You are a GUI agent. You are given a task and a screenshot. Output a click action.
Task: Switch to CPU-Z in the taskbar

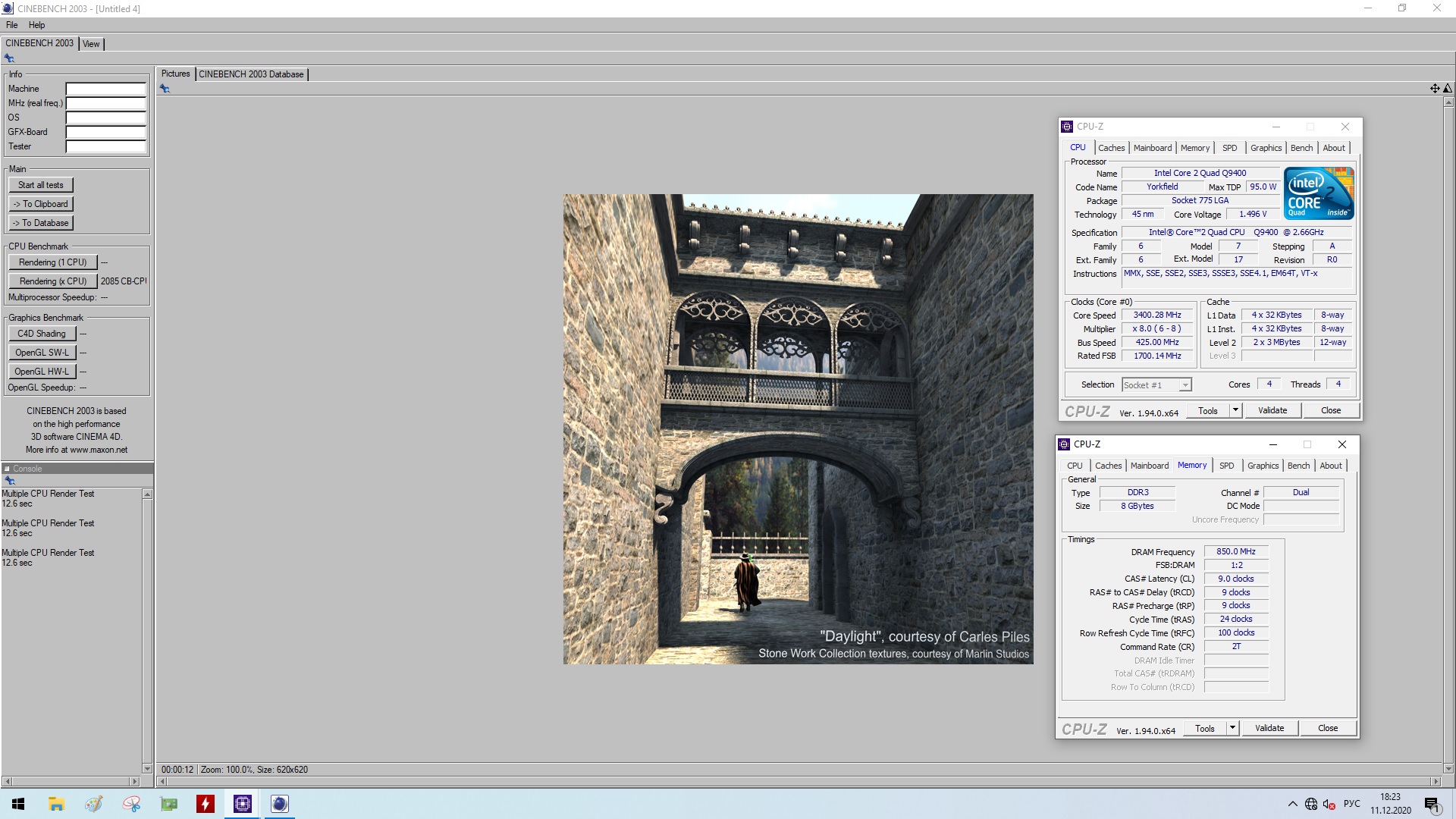[x=243, y=804]
